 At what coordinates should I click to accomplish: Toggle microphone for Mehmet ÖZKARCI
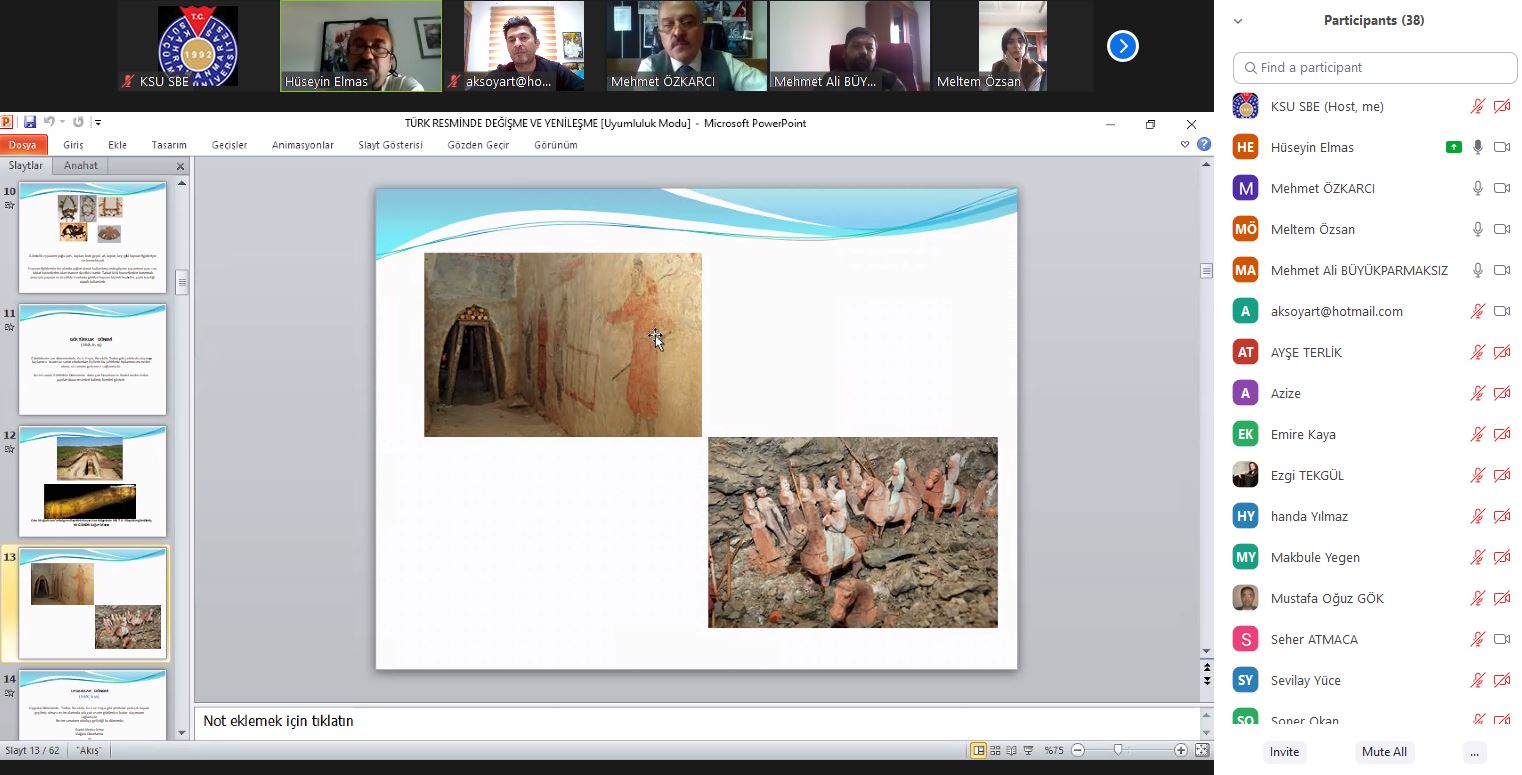pos(1477,188)
